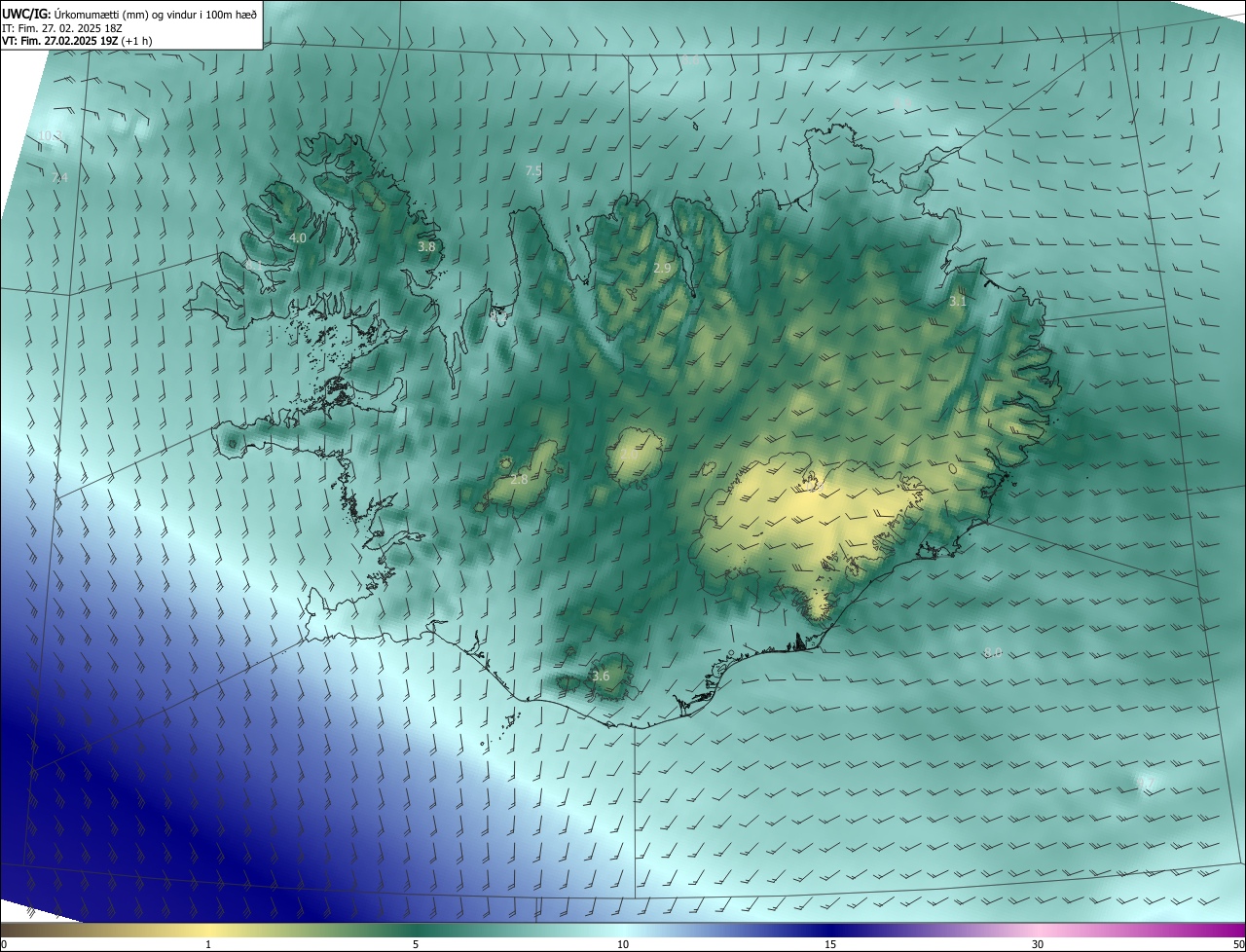Click the 7.4 value in the northwest sea

point(60,177)
